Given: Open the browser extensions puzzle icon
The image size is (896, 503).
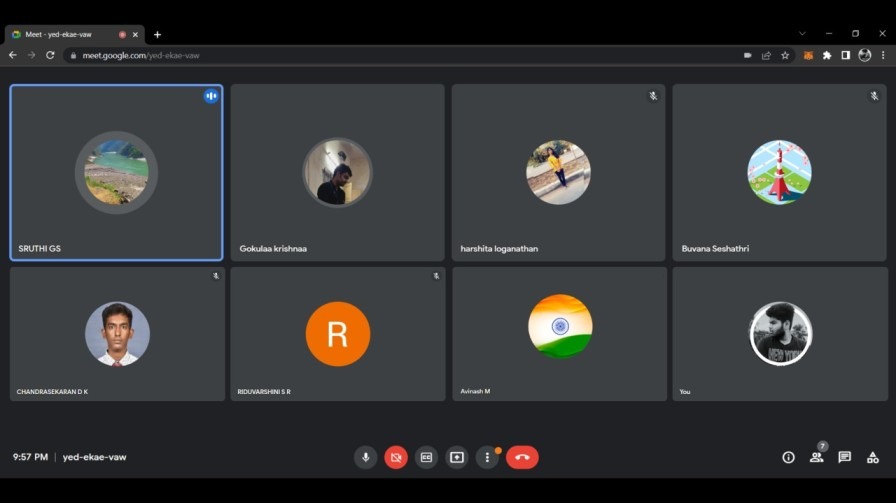Looking at the screenshot, I should point(827,55).
